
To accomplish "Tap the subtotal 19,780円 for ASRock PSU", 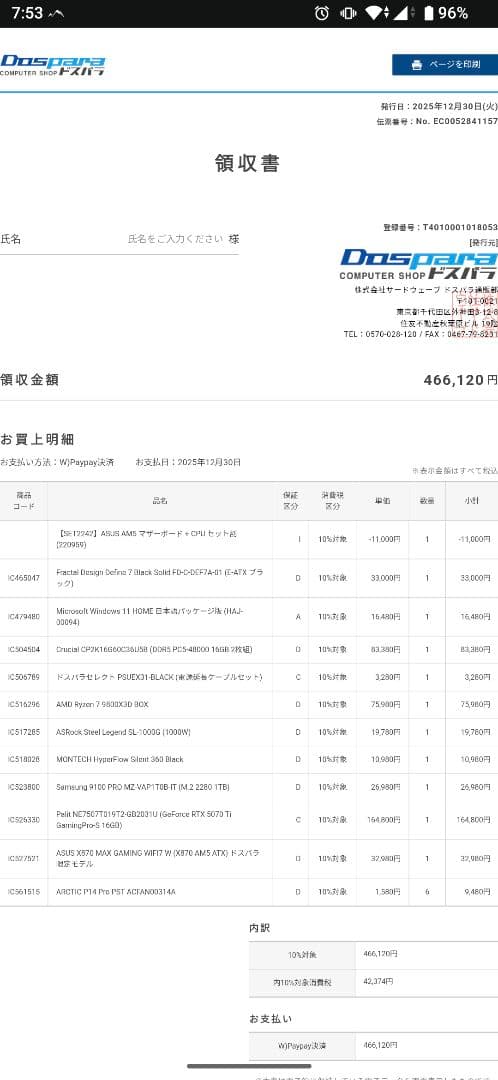I will [x=475, y=732].
